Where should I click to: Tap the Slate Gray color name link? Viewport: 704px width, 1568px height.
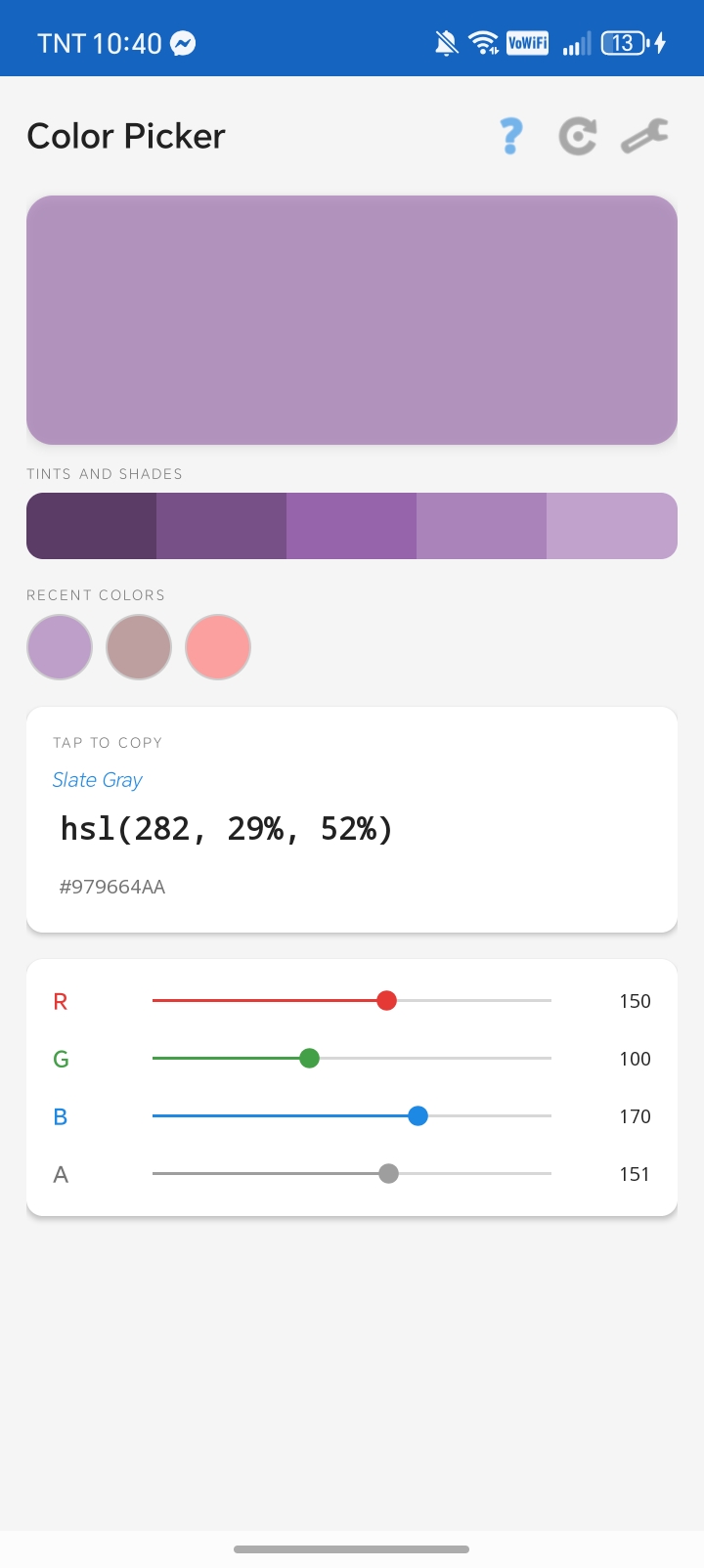(x=98, y=780)
